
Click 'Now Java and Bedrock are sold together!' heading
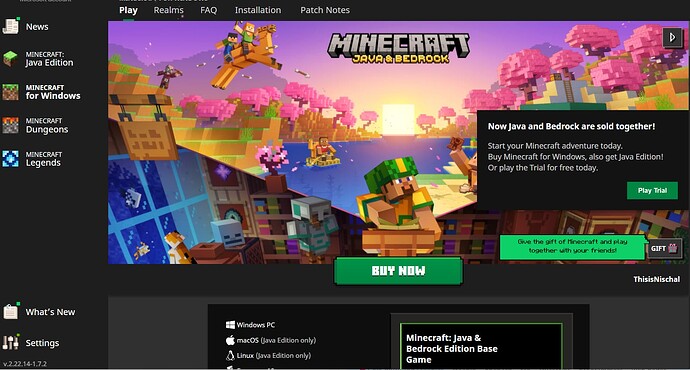point(571,126)
